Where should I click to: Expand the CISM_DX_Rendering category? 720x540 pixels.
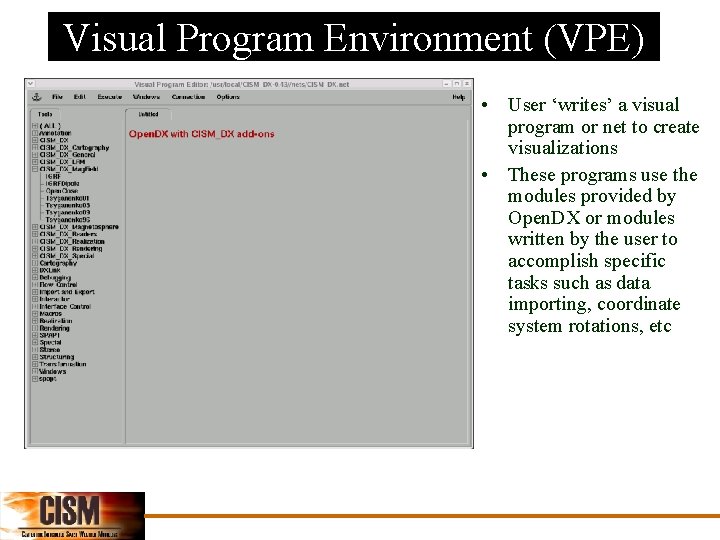[35, 248]
